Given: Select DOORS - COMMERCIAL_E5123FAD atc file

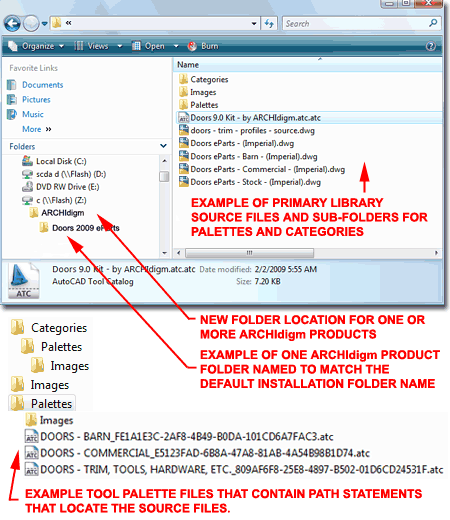Looking at the screenshot, I should click(205, 453).
